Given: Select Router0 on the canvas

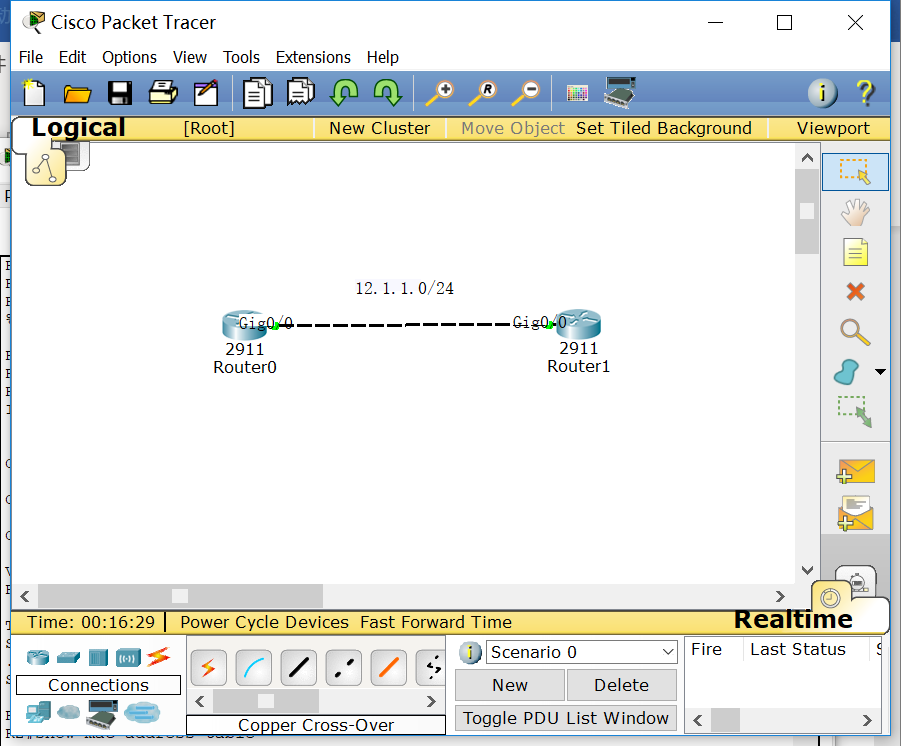Looking at the screenshot, I should pos(245,325).
